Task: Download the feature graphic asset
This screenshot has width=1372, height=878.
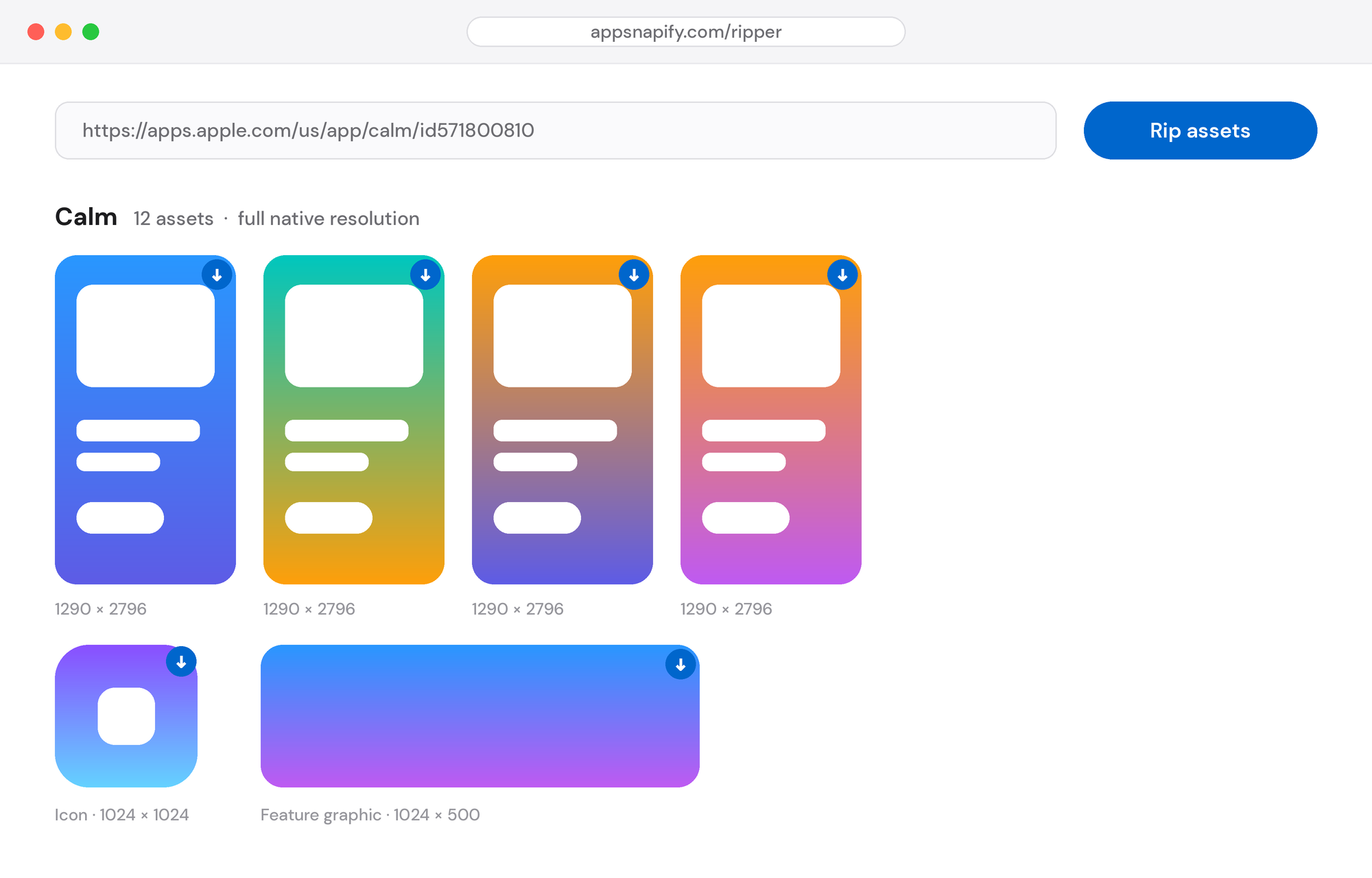Action: pos(681,665)
